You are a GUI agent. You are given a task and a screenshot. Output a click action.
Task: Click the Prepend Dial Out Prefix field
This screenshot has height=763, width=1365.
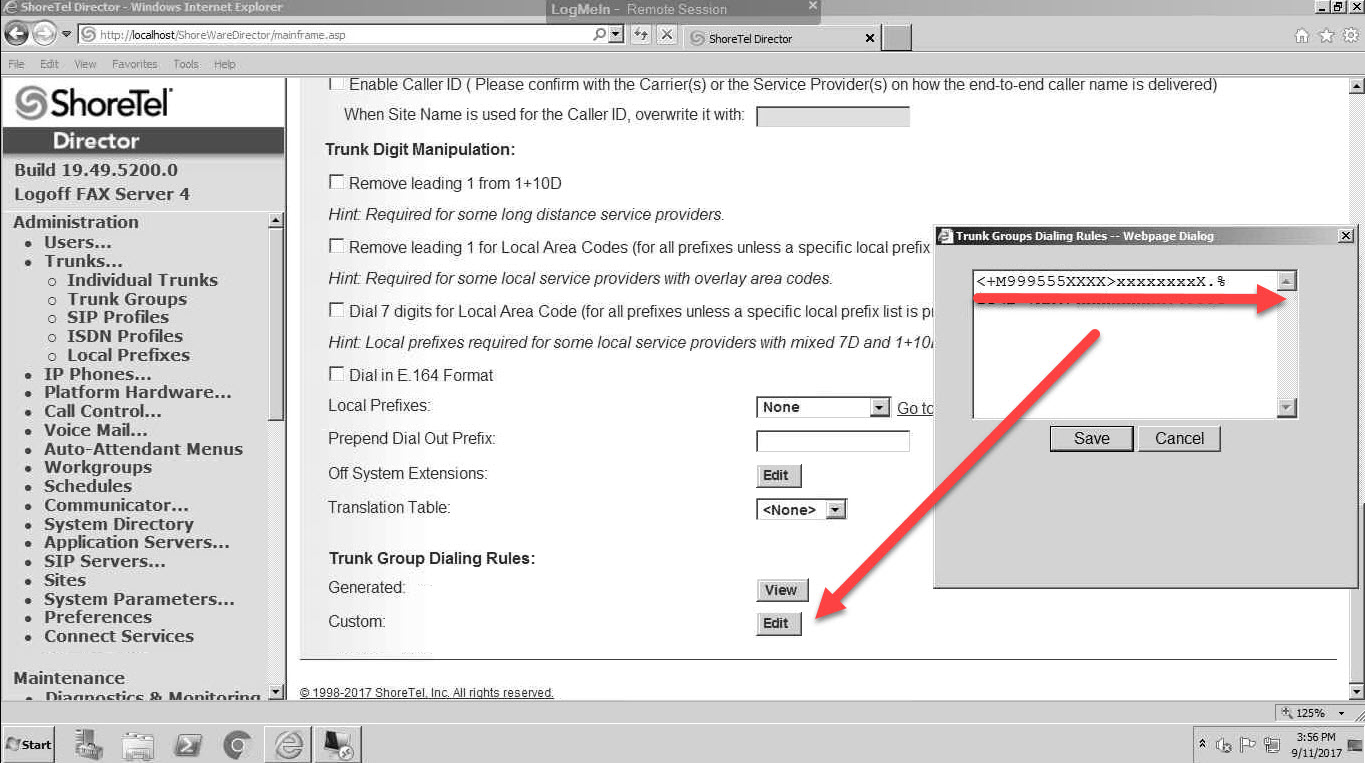pos(833,441)
